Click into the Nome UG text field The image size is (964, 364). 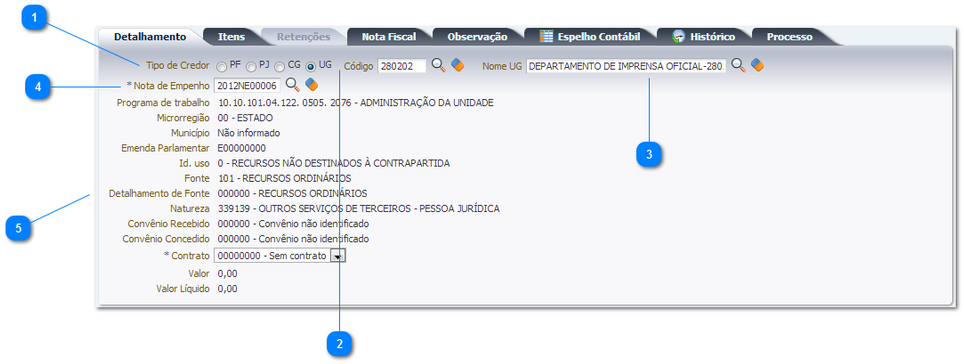click(626, 66)
